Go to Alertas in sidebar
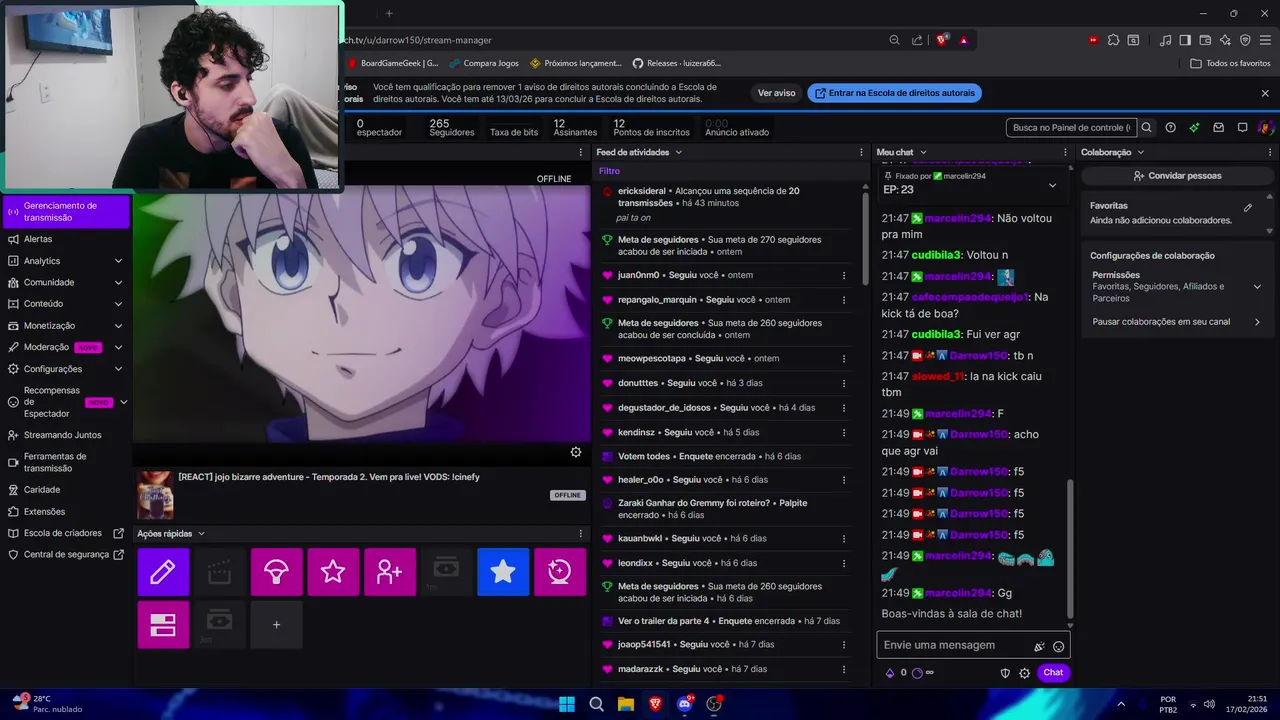Viewport: 1280px width, 720px height. [x=66, y=240]
